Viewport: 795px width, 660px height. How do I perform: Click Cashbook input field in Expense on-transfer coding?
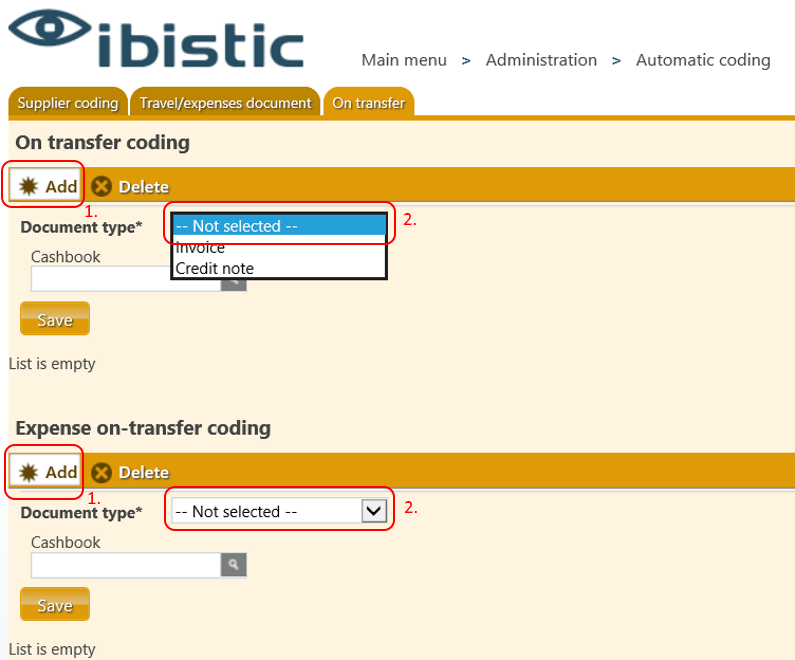pos(126,565)
